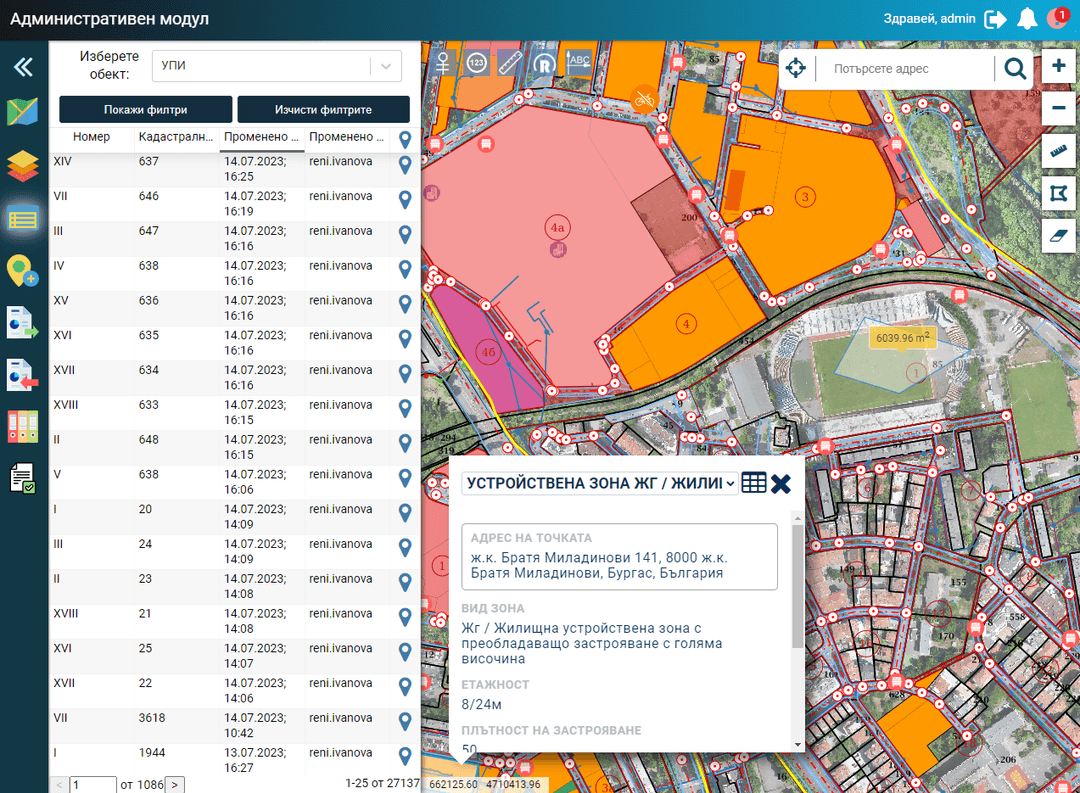Activate the polygon area measure tool
1080x793 pixels.
(1058, 194)
